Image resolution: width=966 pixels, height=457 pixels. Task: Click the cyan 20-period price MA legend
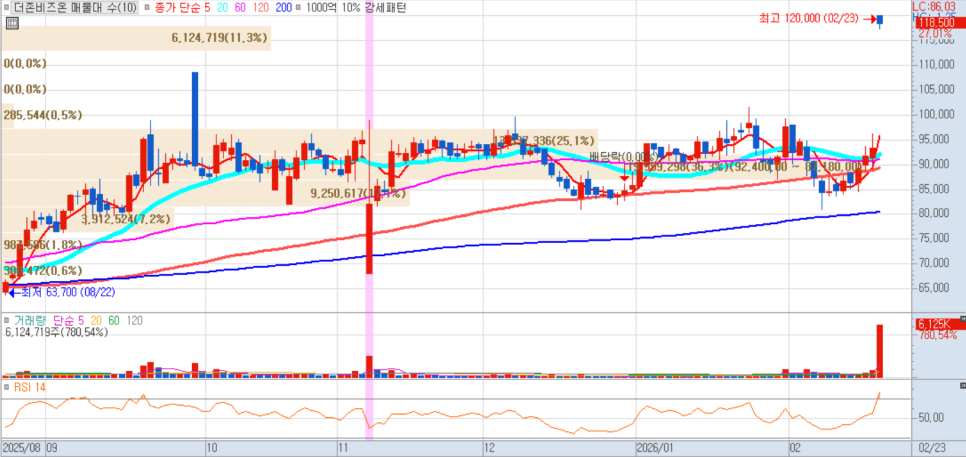222,8
